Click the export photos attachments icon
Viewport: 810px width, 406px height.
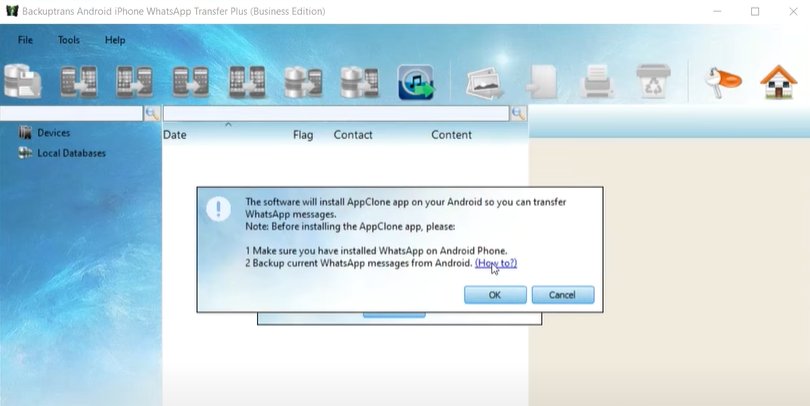(485, 83)
